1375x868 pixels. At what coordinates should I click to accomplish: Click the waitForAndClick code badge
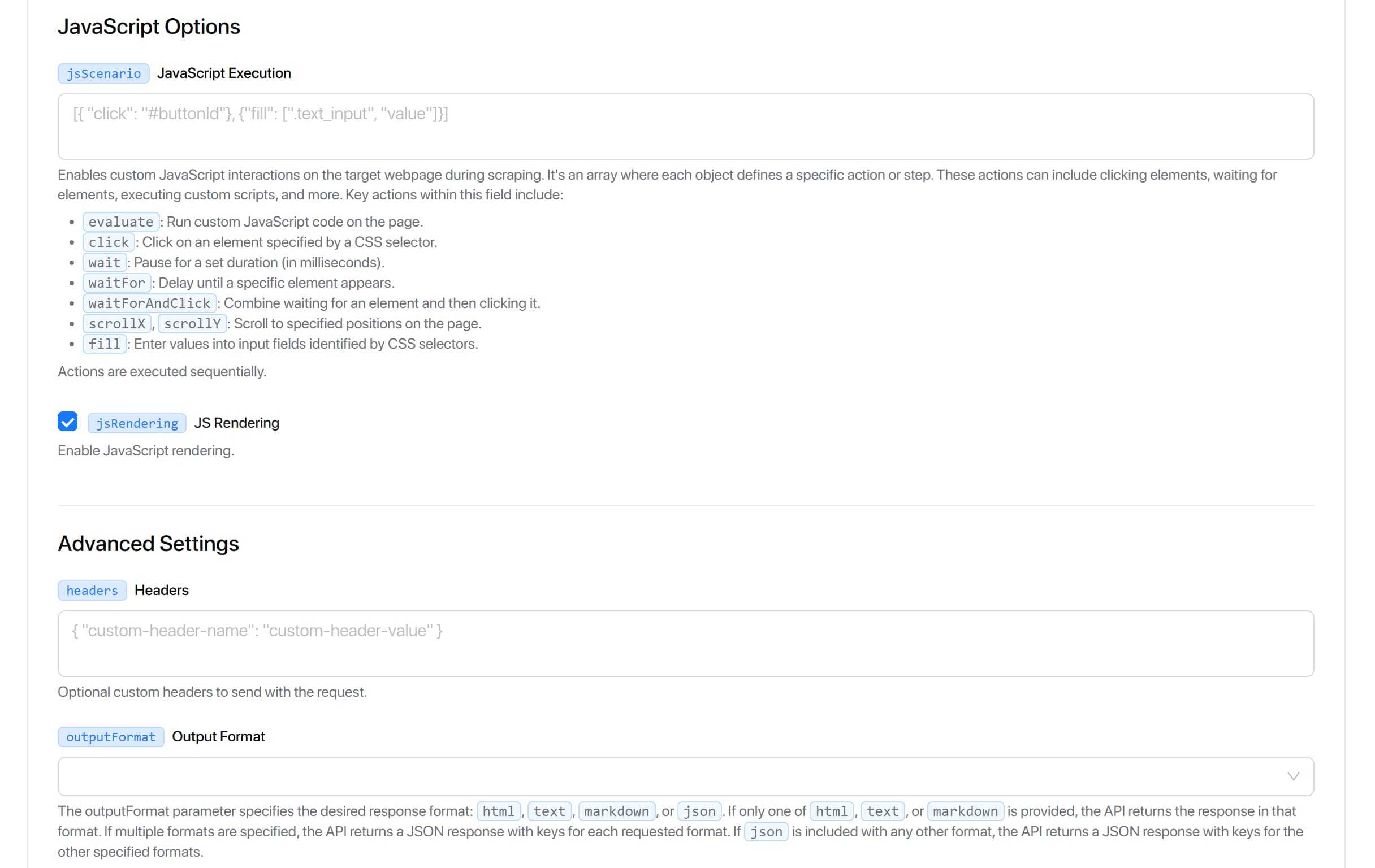point(149,303)
